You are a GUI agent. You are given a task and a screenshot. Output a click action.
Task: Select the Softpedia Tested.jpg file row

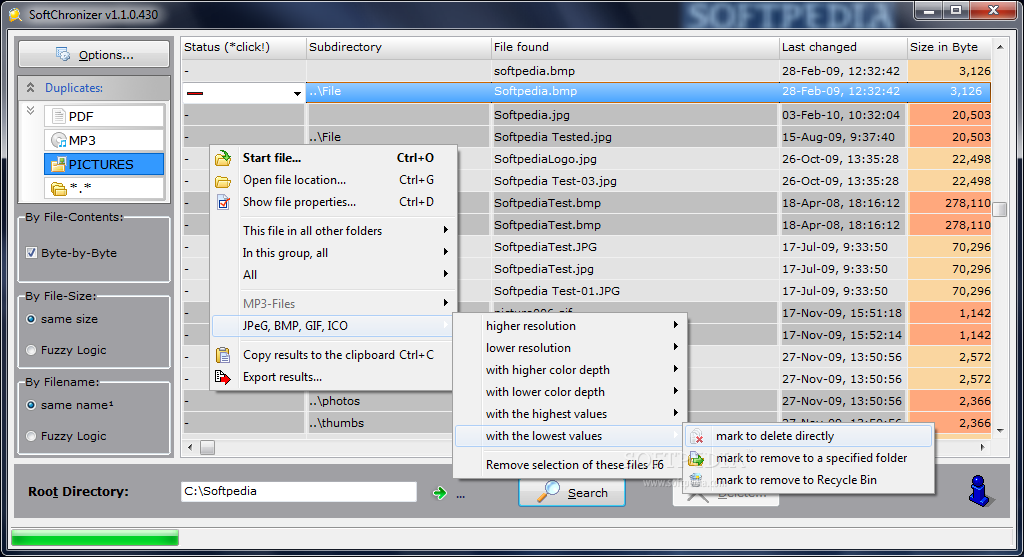click(x=586, y=137)
